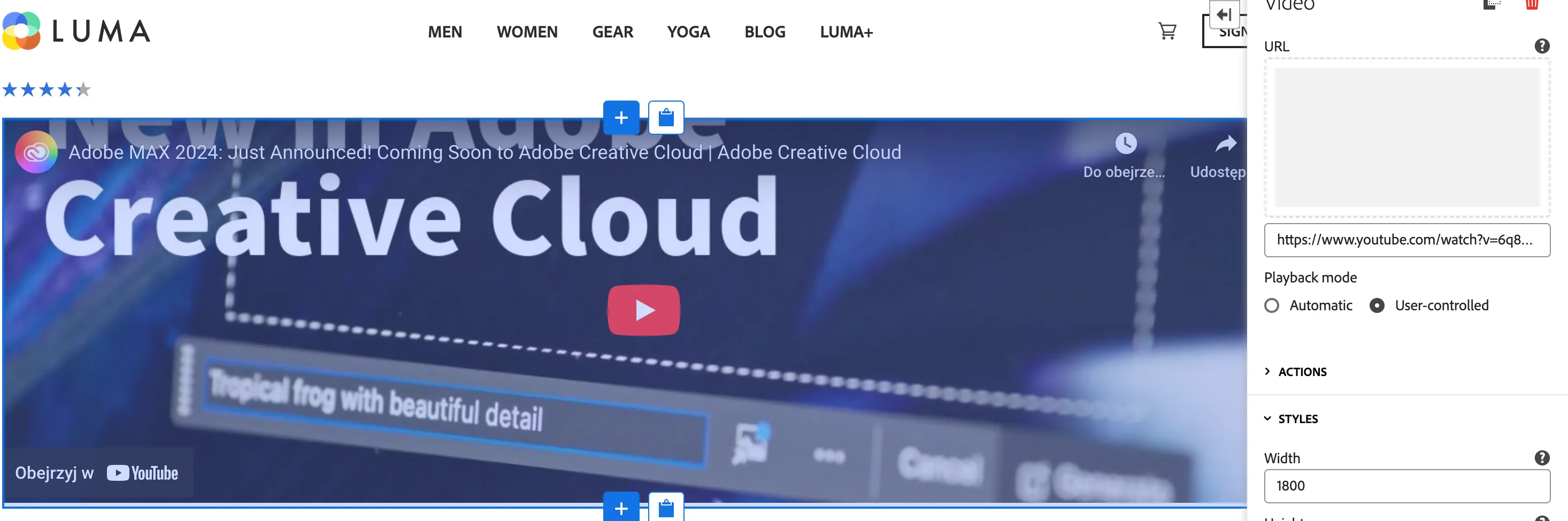The width and height of the screenshot is (1568, 521).
Task: Open the shopping cart
Action: (x=1167, y=31)
